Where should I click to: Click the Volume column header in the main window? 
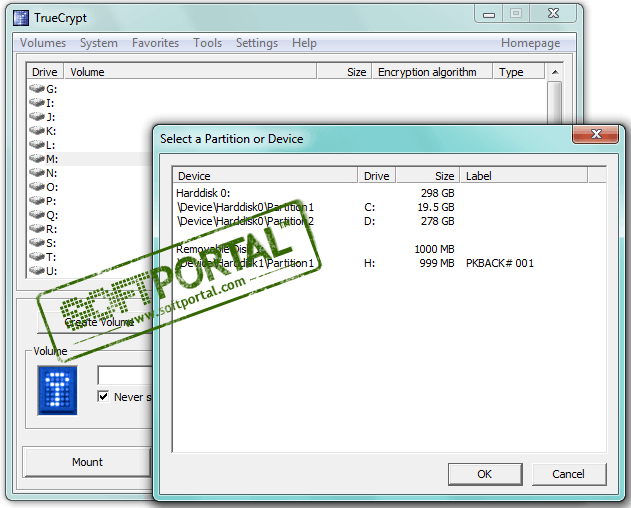pos(191,72)
